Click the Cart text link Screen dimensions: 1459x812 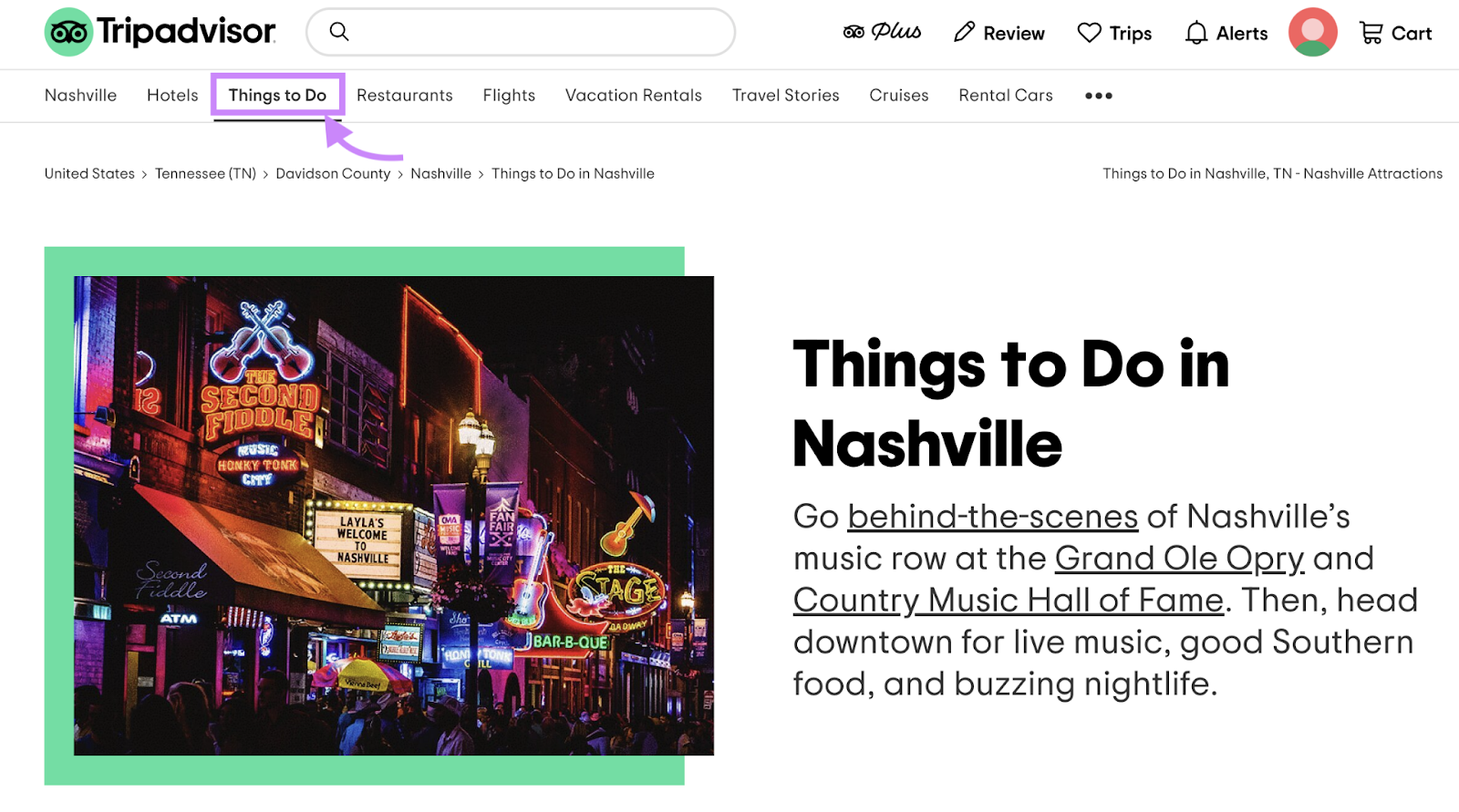(x=1412, y=34)
